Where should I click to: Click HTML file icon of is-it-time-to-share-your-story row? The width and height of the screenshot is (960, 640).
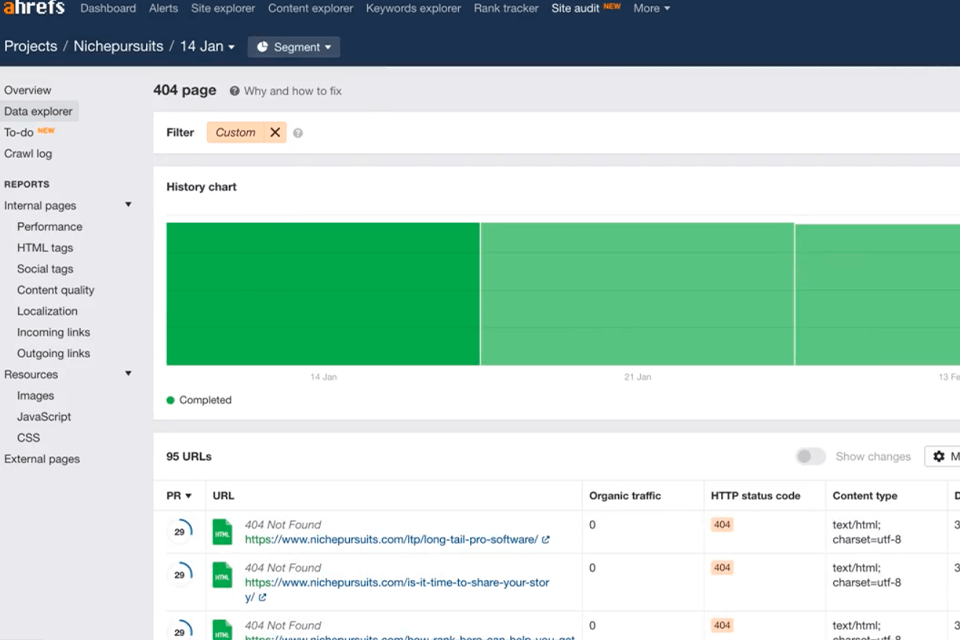click(x=222, y=574)
